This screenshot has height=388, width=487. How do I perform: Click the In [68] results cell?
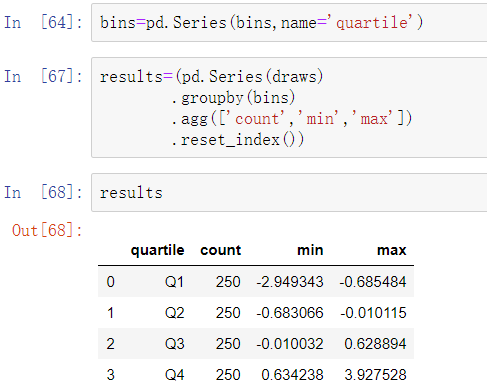click(289, 192)
